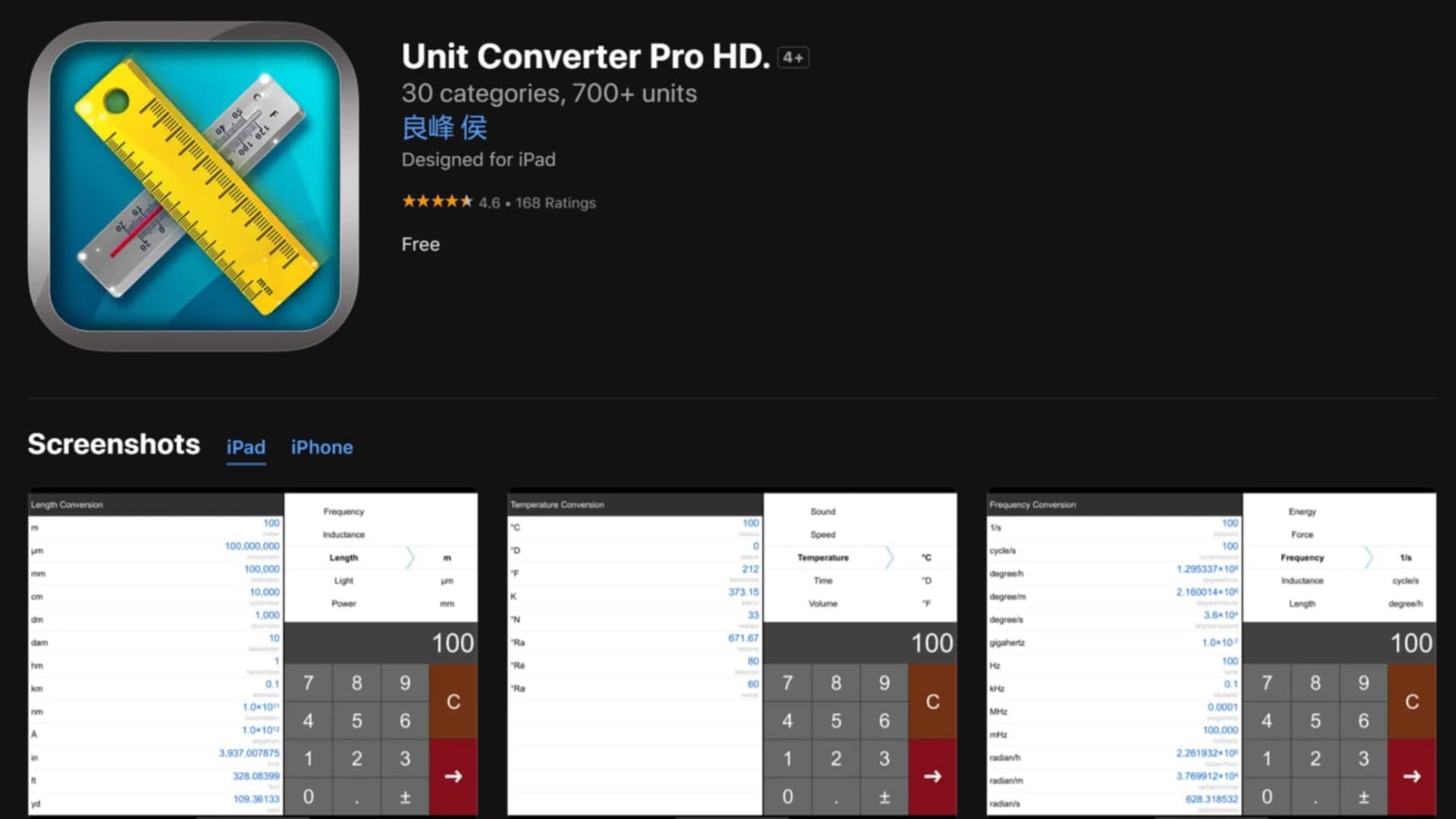Screen dimensions: 1456x819
Task: Click C clear key in Length screenshot
Action: [453, 701]
